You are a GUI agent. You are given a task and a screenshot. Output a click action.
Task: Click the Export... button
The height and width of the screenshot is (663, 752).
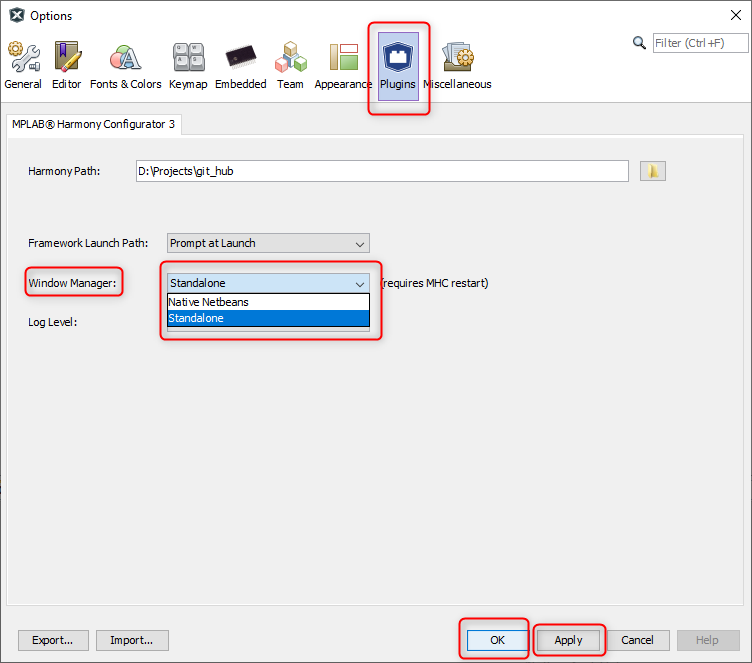(53, 640)
